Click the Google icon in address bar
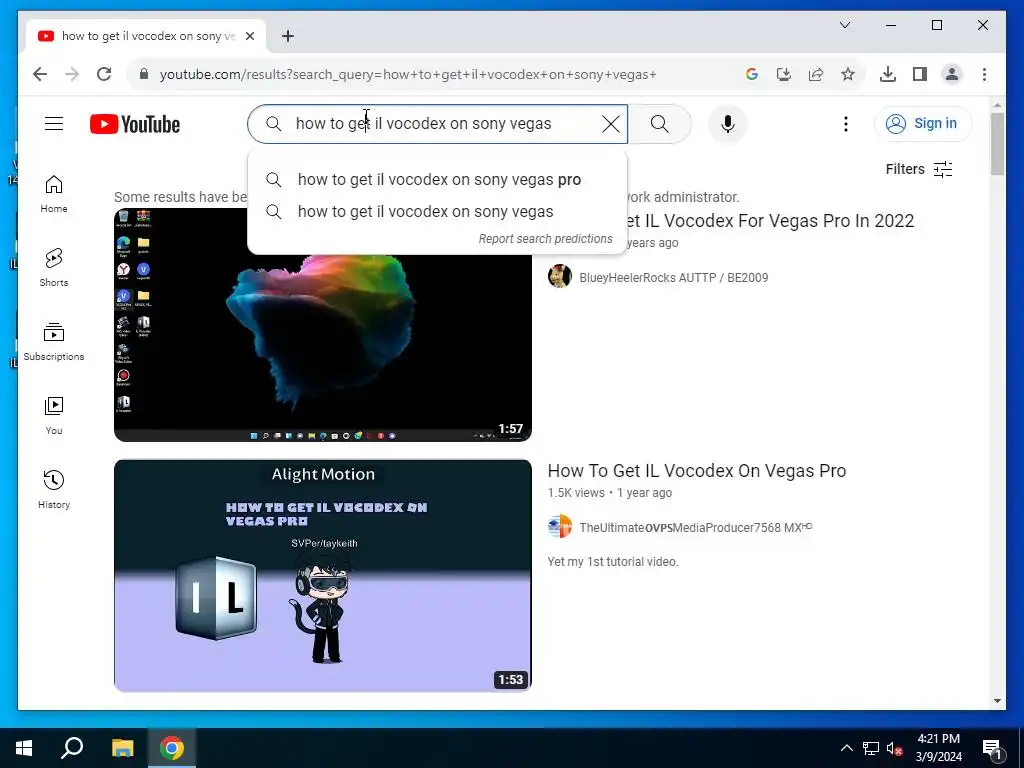The image size is (1024, 768). (x=752, y=74)
